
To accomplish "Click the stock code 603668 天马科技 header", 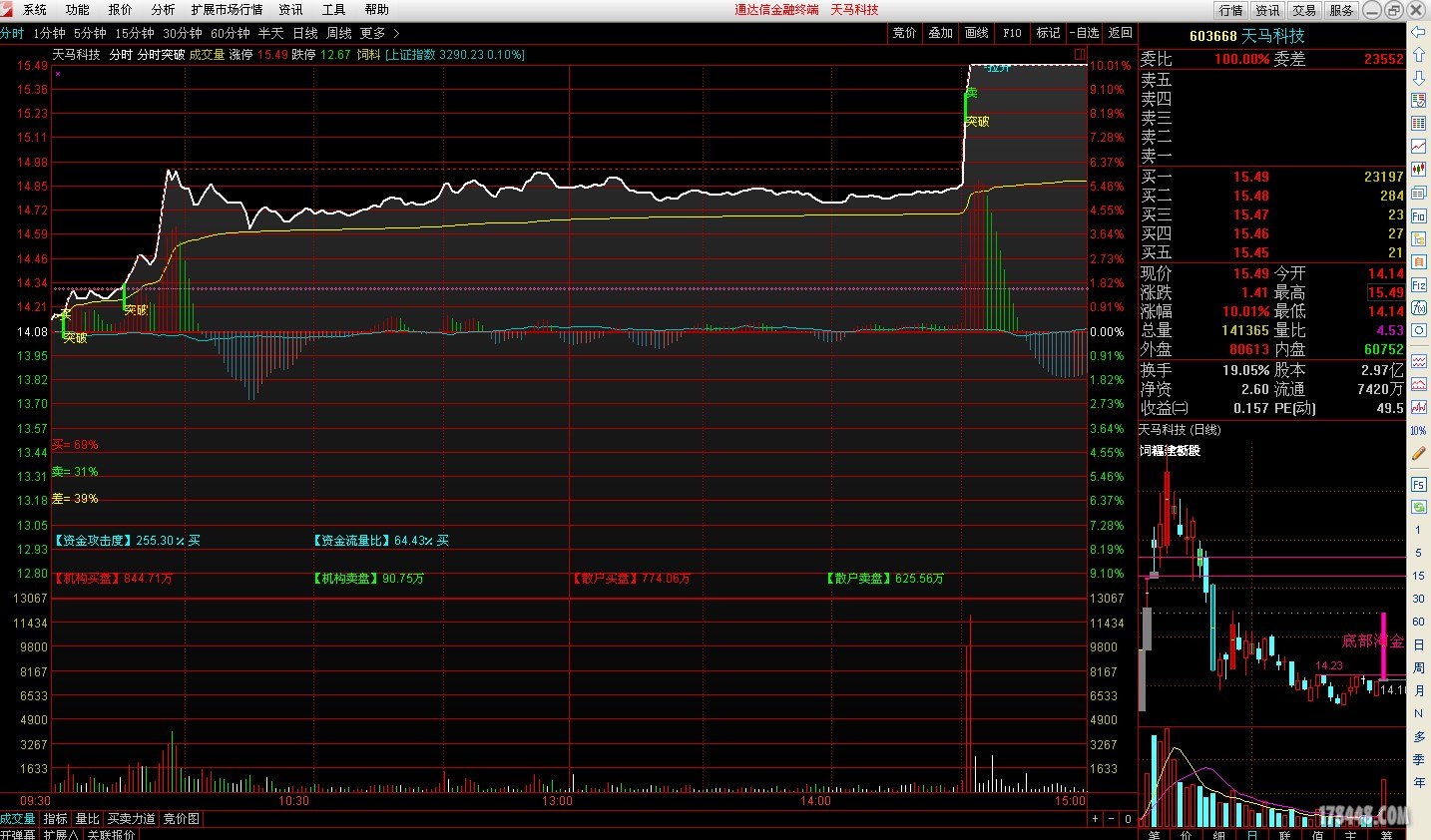I will pos(1246,36).
